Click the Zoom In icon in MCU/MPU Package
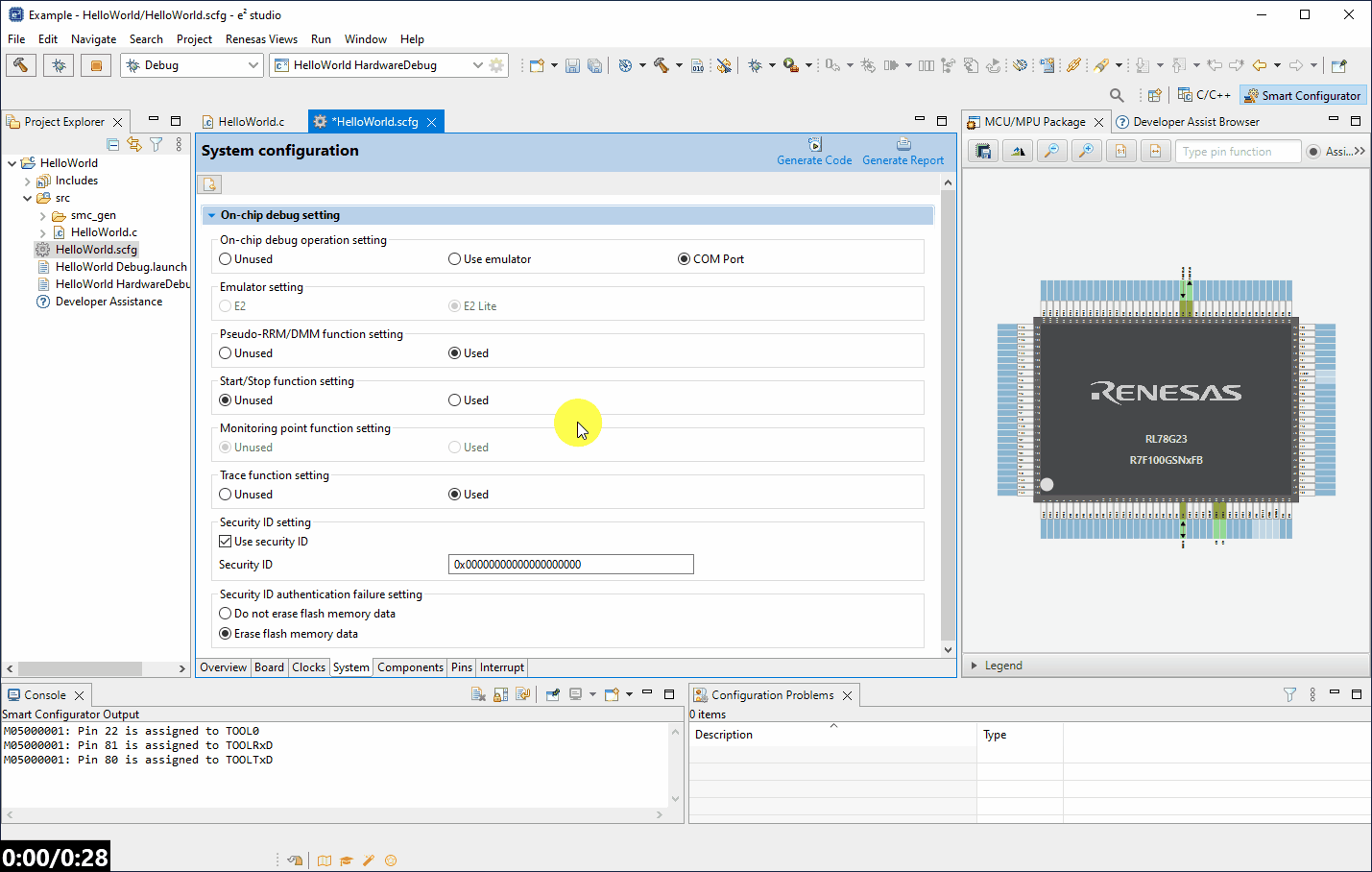 tap(1086, 151)
